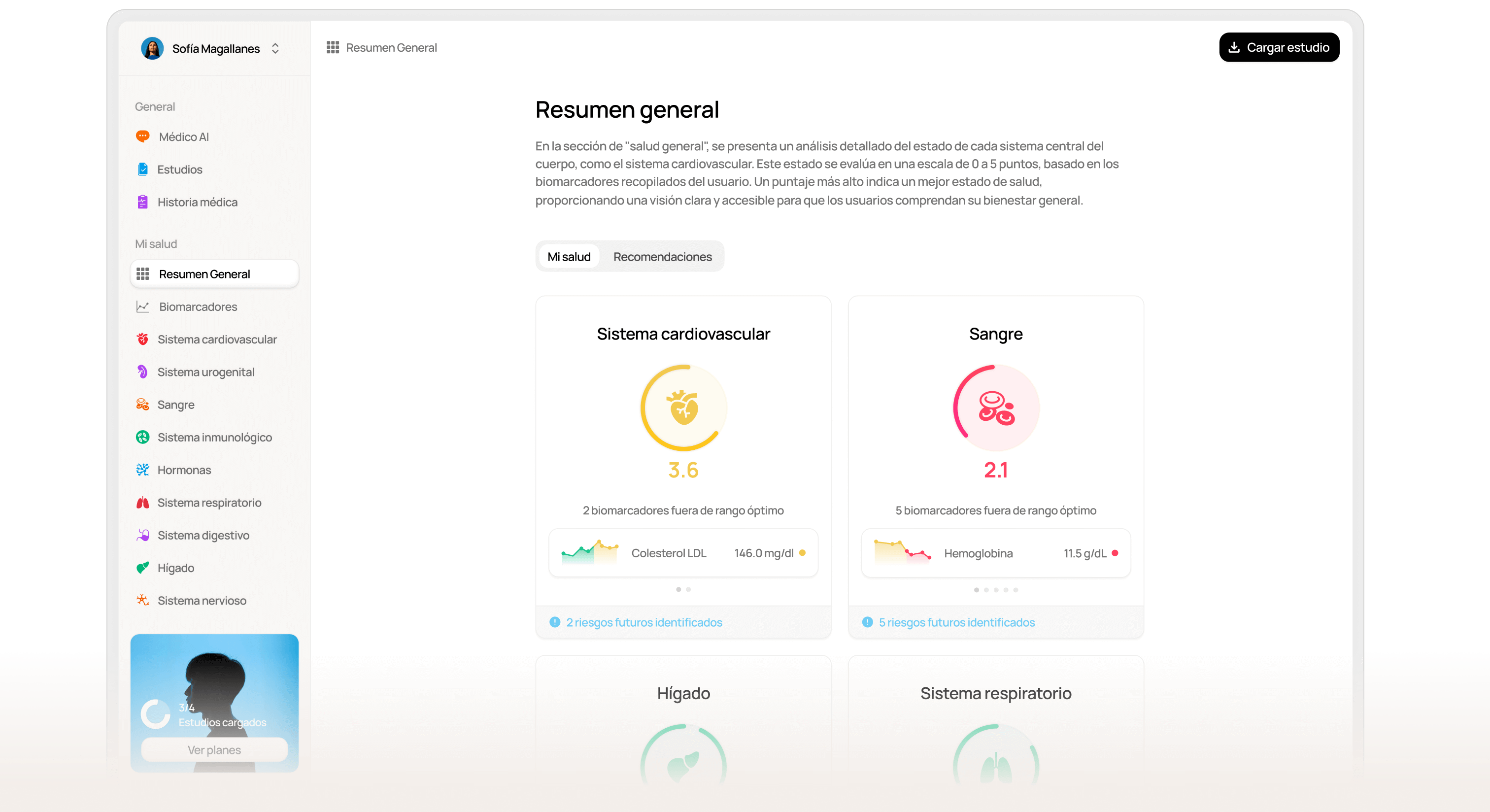Screen dimensions: 1490x812
Task: Click the Sistema respiratorio lungs icon in sidebar
Action: 142,503
